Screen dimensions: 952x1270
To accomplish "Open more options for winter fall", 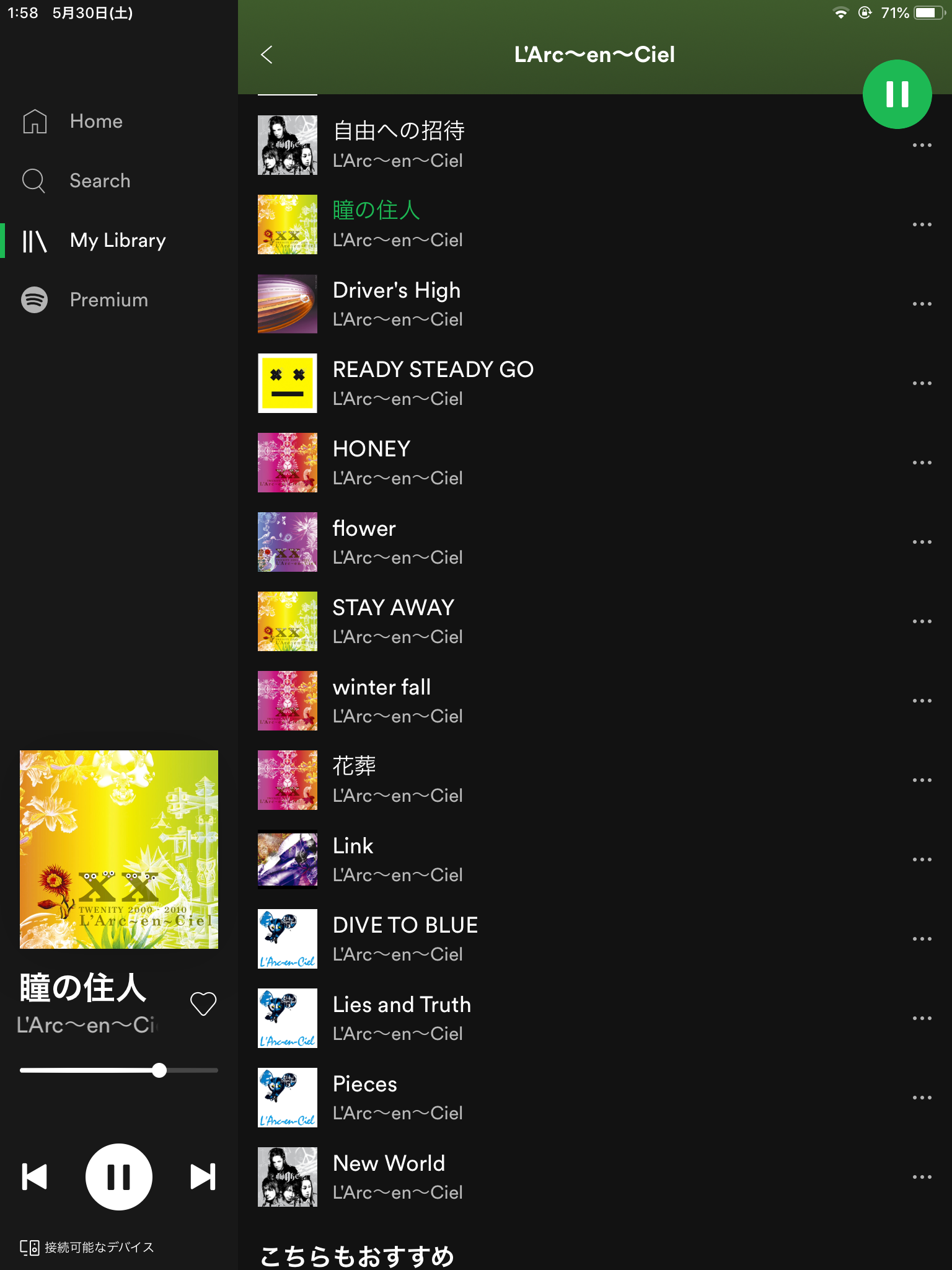I will click(922, 701).
